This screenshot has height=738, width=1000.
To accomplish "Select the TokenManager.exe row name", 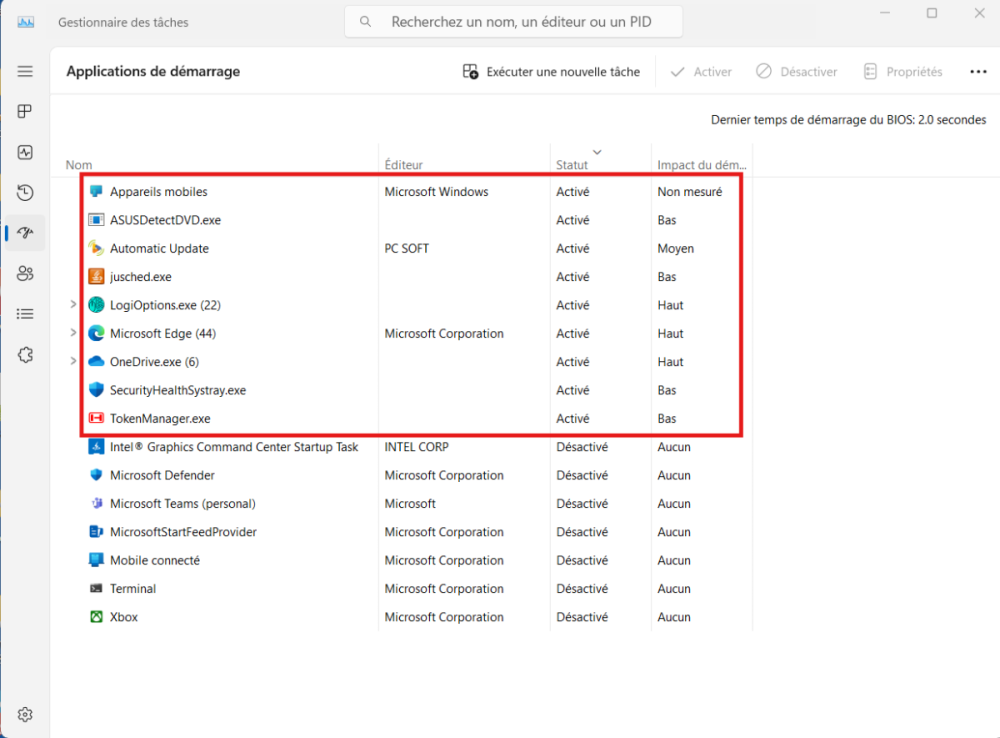I will [x=160, y=418].
